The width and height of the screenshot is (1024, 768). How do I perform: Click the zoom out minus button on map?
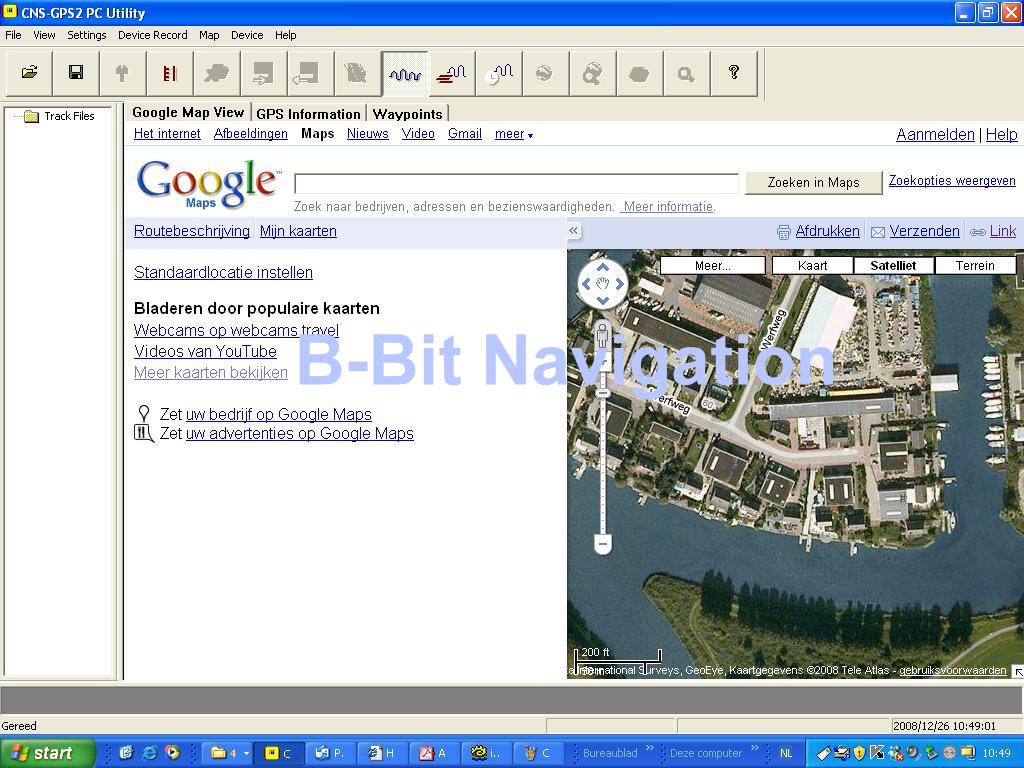coord(602,544)
